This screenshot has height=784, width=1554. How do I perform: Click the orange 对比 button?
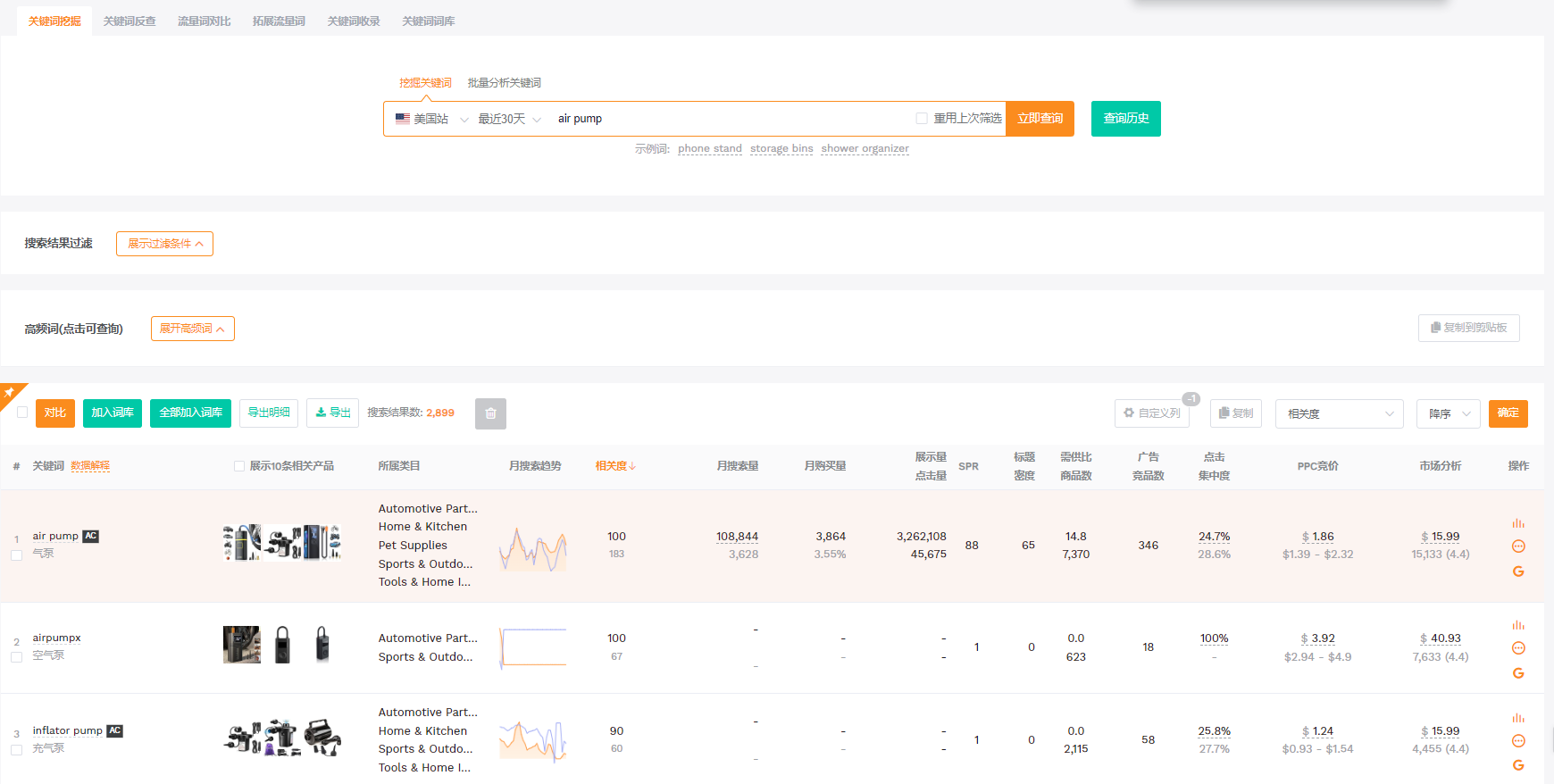55,413
